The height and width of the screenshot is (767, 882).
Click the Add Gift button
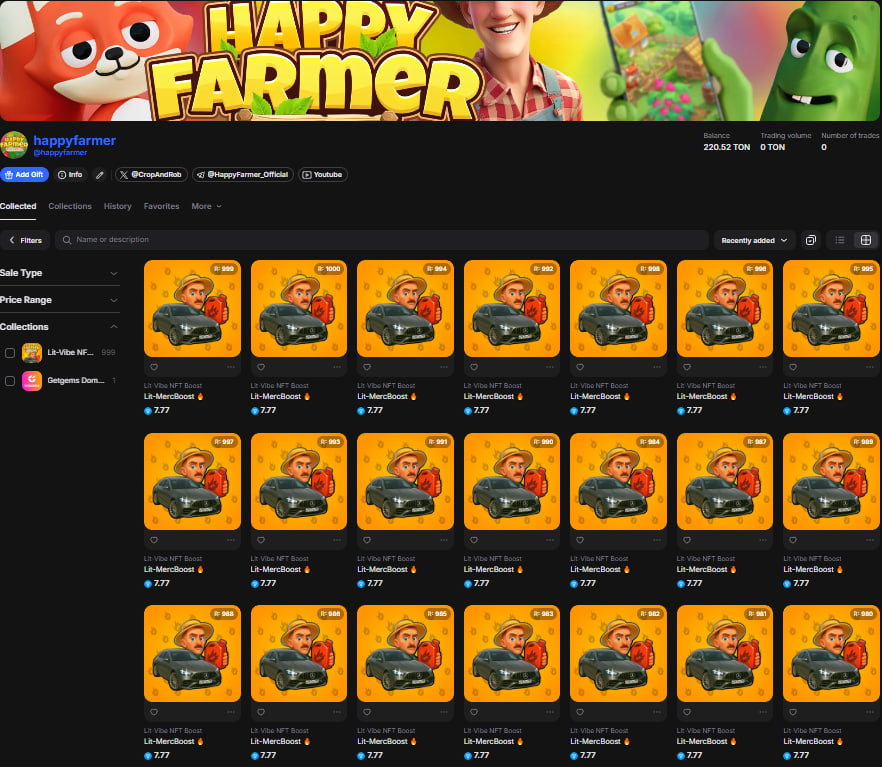[25, 175]
